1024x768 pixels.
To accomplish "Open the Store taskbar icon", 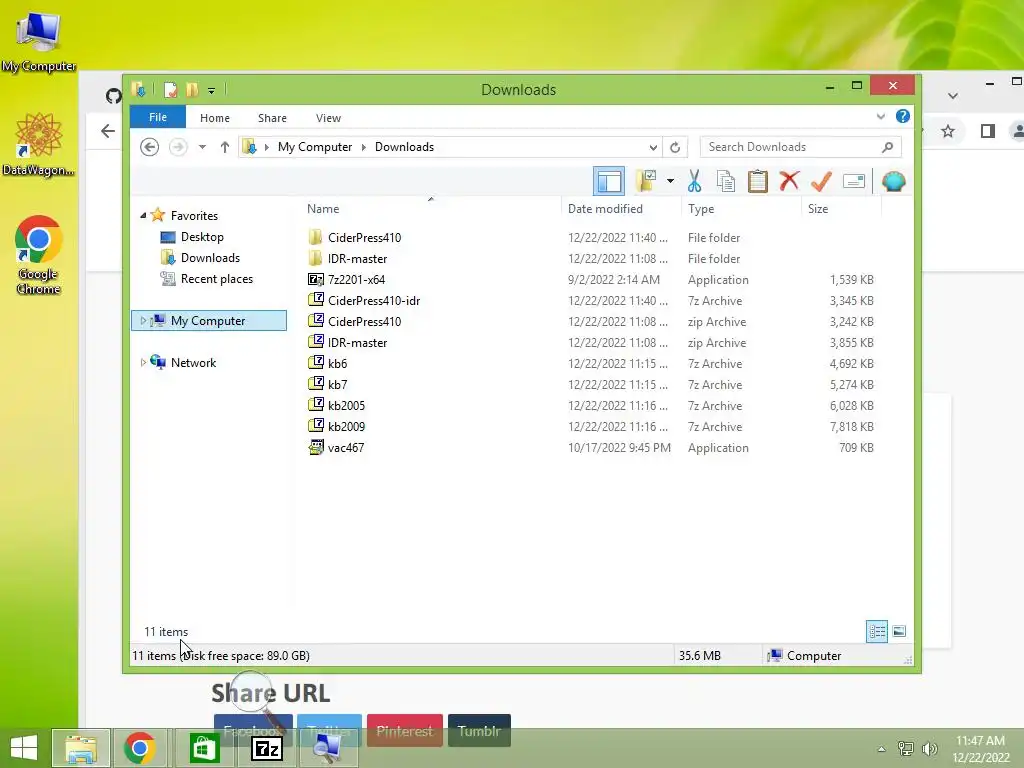I will pyautogui.click(x=204, y=748).
